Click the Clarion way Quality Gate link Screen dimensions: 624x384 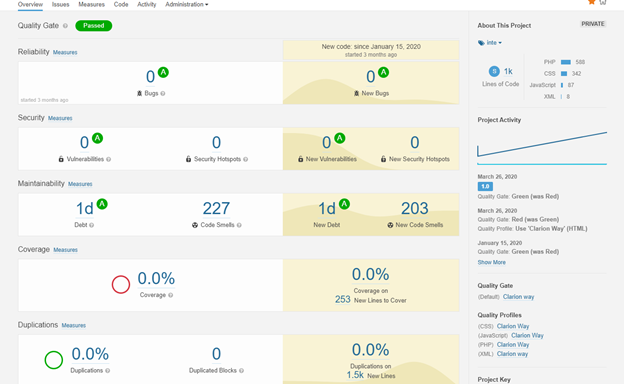(519, 297)
